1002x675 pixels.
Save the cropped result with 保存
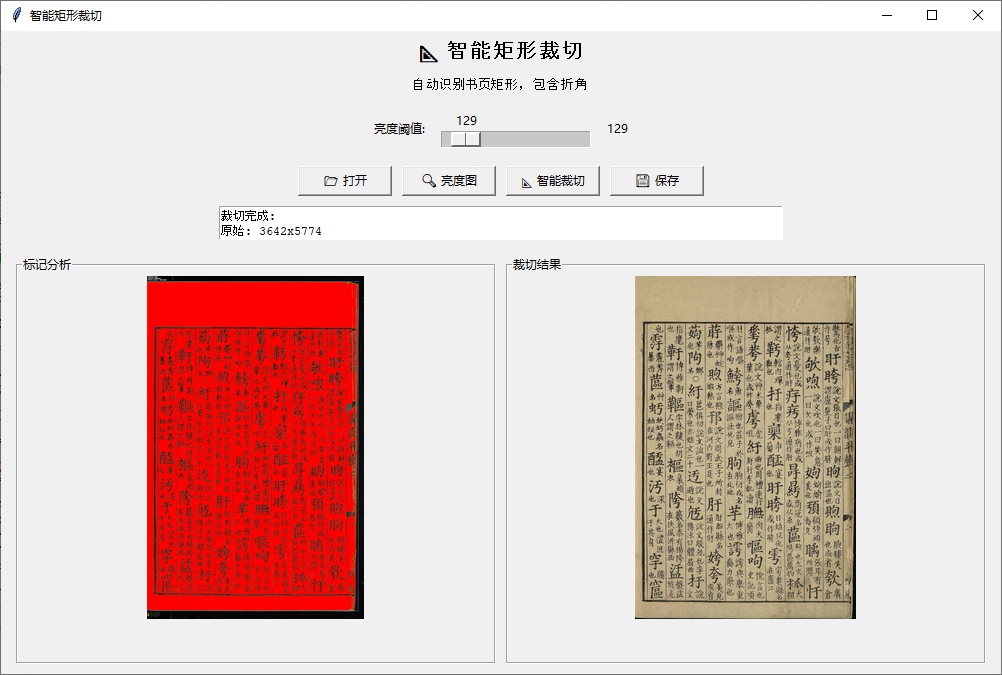(656, 180)
